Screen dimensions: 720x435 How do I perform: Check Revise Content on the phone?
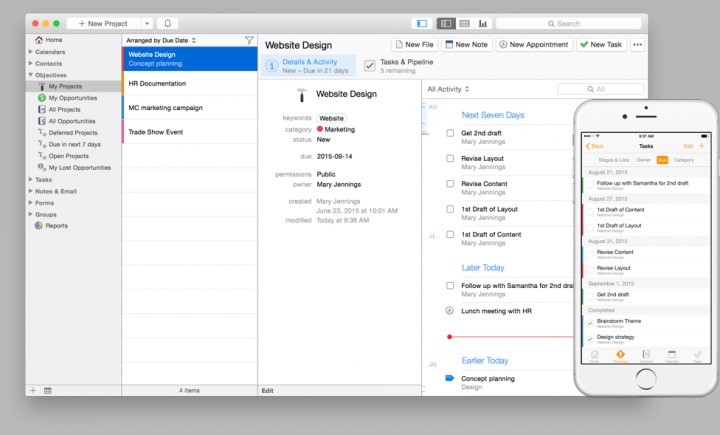591,254
